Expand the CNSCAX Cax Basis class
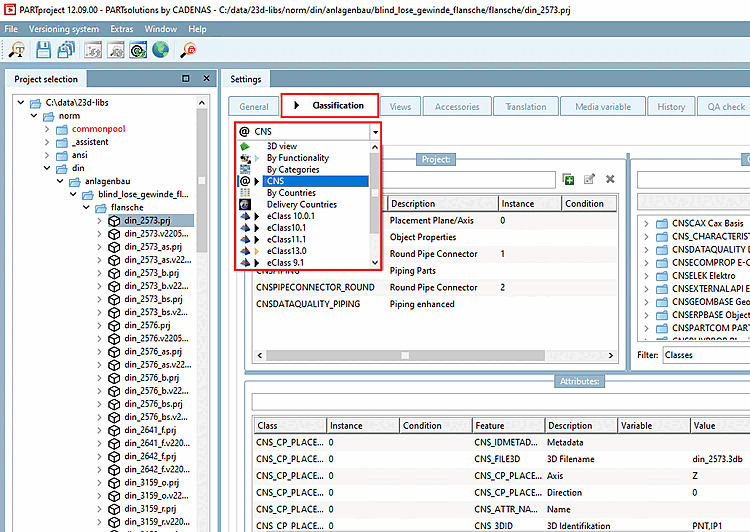Image resolution: width=750 pixels, height=532 pixels. [646, 223]
